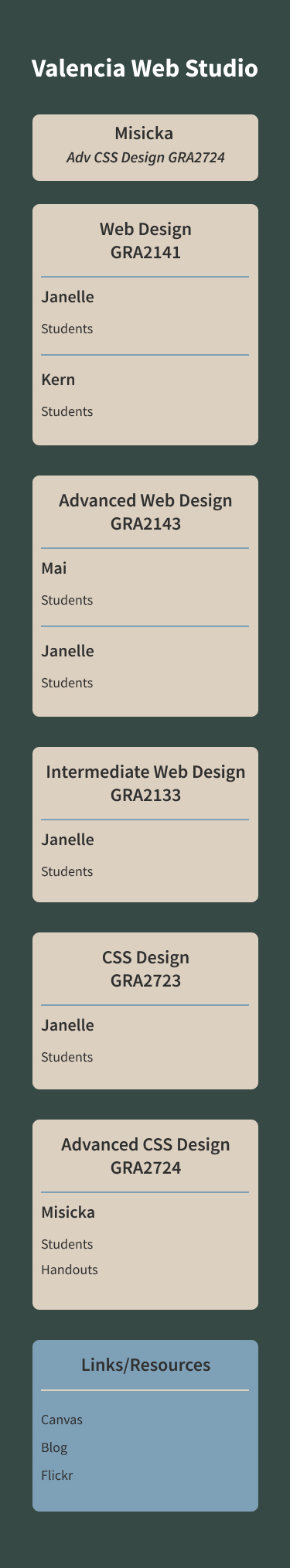
Task: Open Students under Misicka in Advanced CSS Design
Action: pos(67,1244)
